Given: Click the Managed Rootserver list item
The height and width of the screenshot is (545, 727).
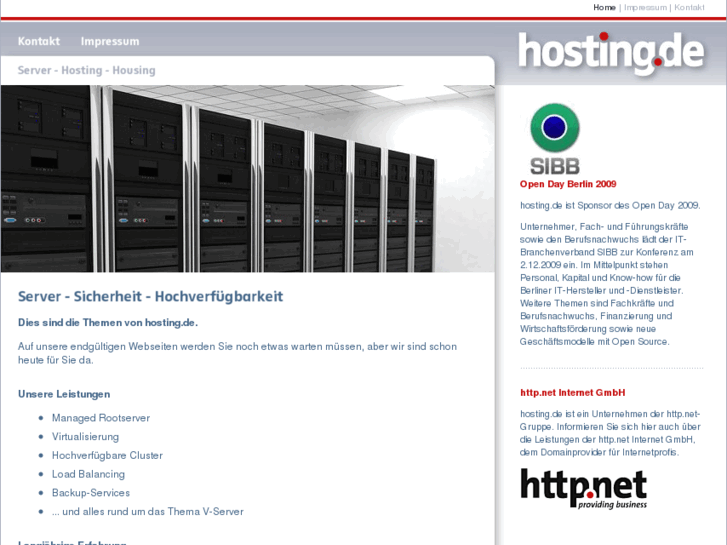Looking at the screenshot, I should (x=101, y=418).
